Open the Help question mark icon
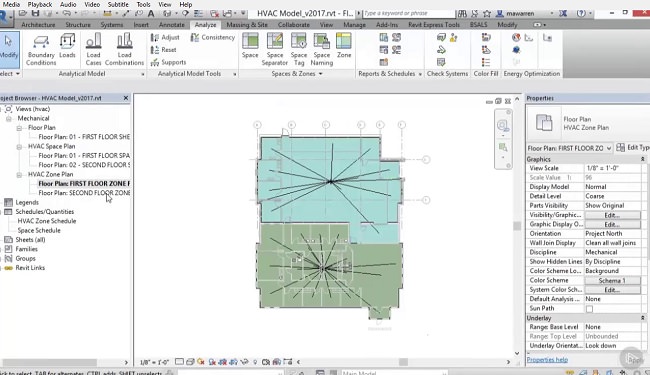Image resolution: width=650 pixels, height=375 pixels. point(581,14)
